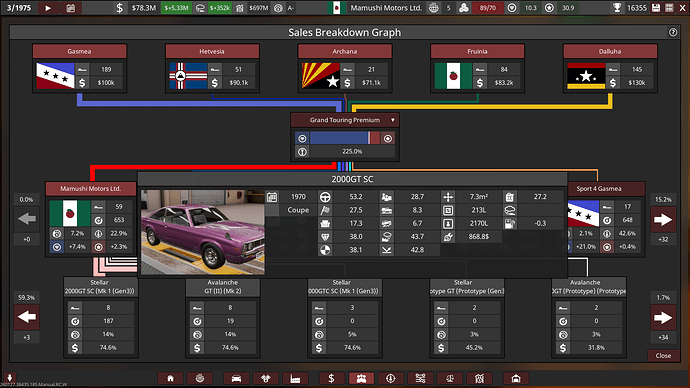Click the trophy score icon

click(x=617, y=8)
